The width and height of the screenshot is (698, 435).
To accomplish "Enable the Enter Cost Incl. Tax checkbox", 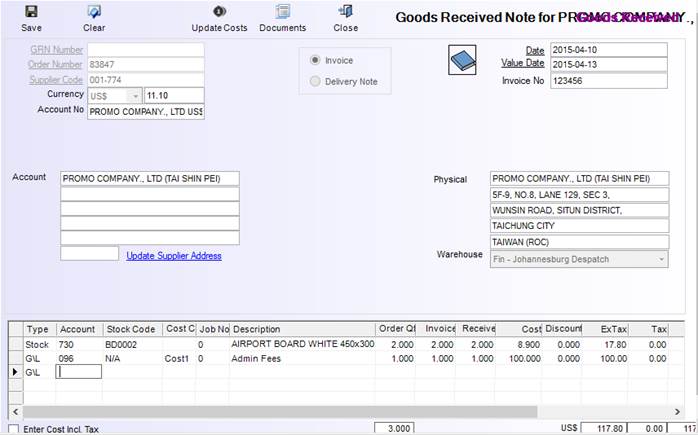I will (13, 428).
